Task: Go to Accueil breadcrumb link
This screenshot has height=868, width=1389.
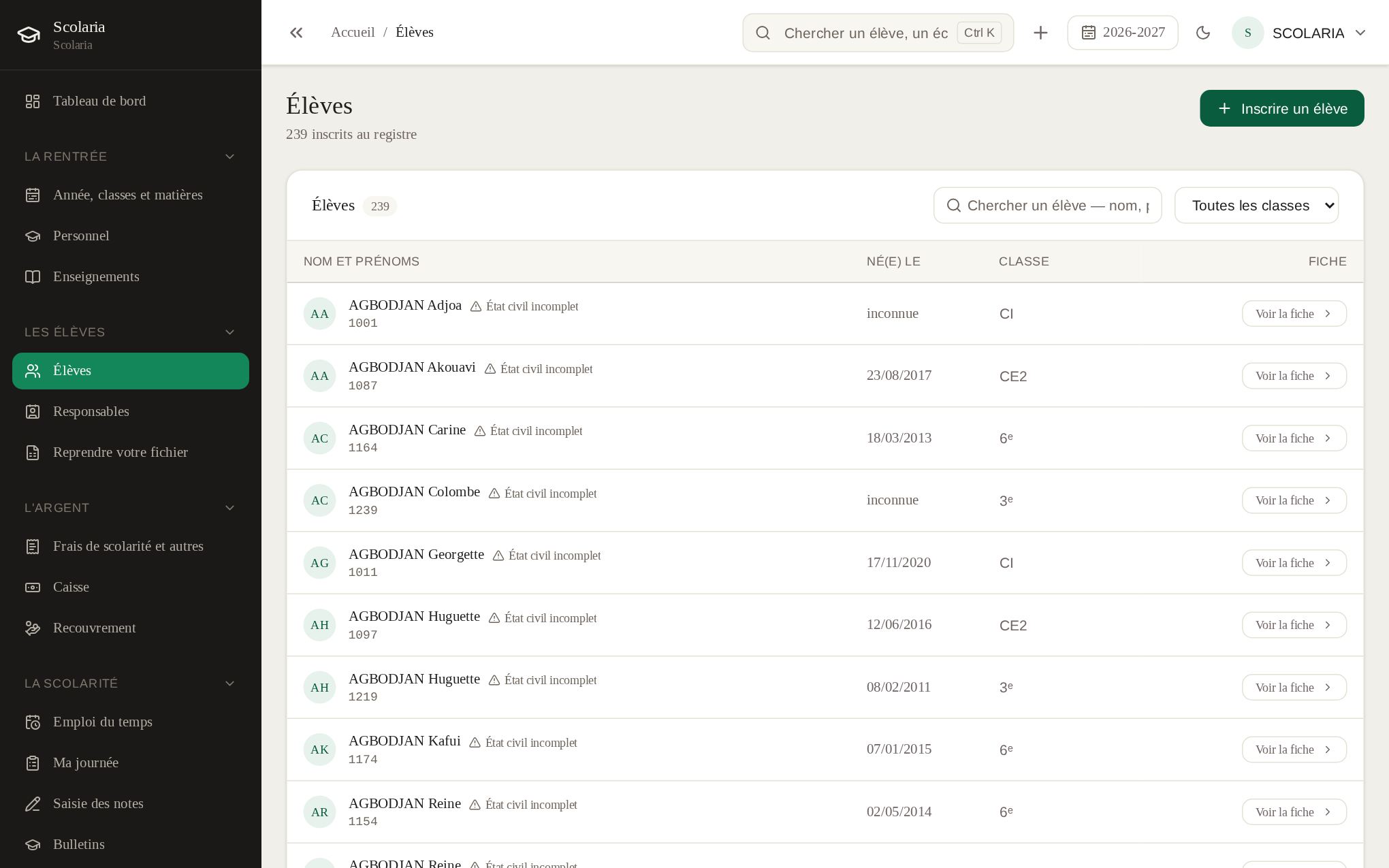Action: click(353, 32)
